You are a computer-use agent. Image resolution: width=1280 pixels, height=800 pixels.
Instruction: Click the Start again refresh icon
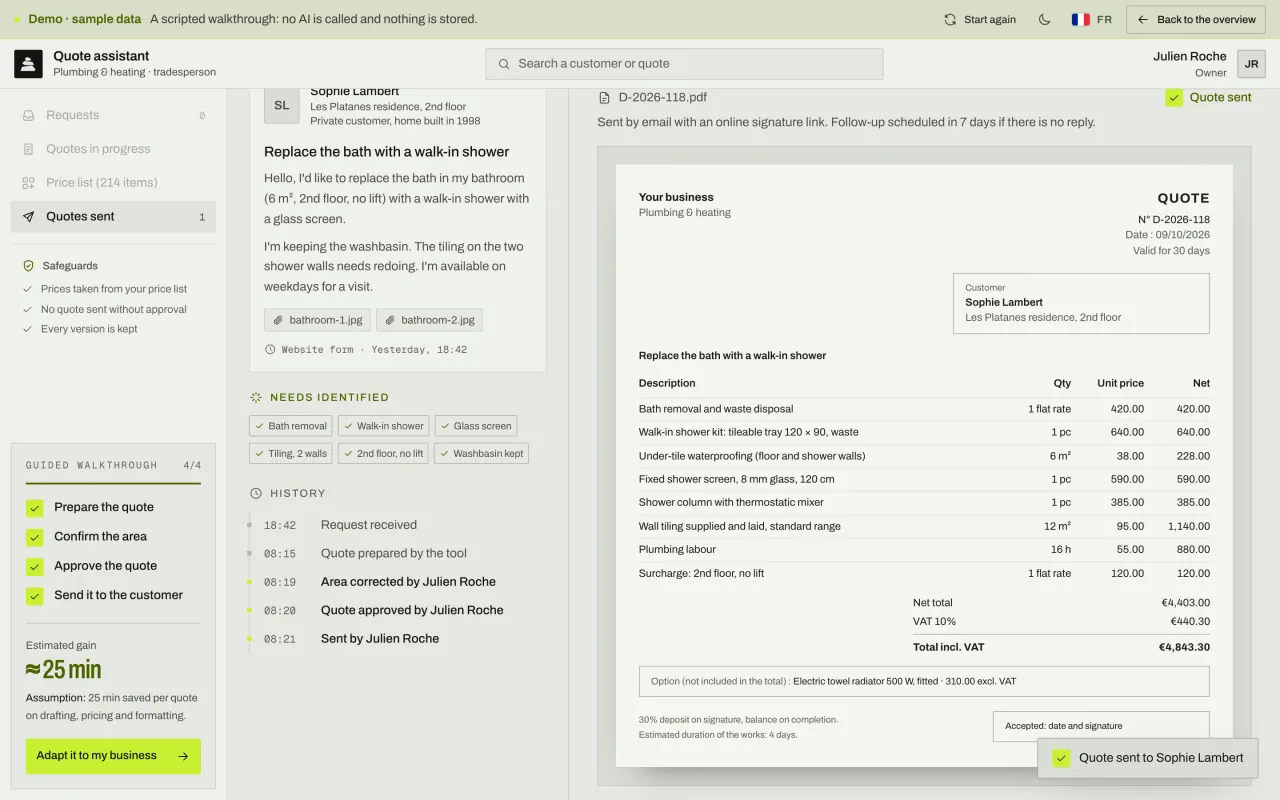tap(950, 19)
